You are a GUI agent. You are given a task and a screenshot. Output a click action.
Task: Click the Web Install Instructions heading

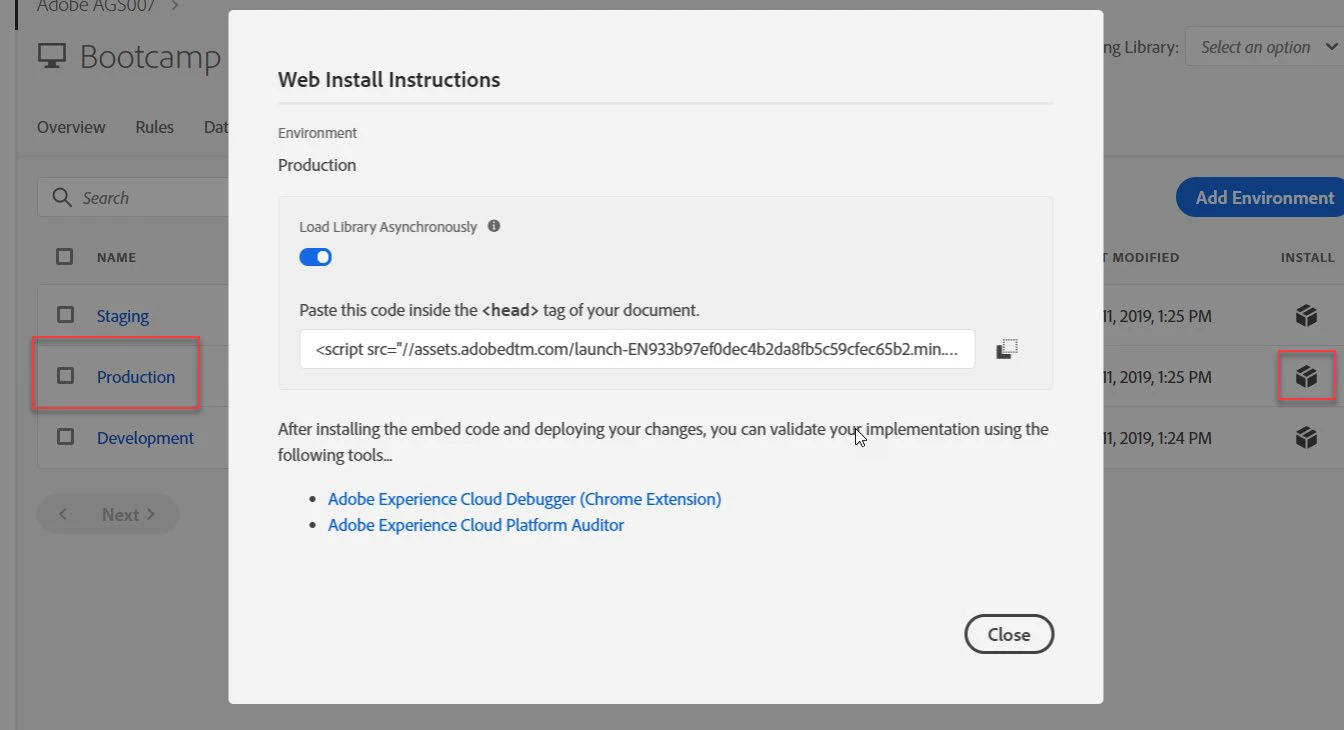click(x=389, y=80)
